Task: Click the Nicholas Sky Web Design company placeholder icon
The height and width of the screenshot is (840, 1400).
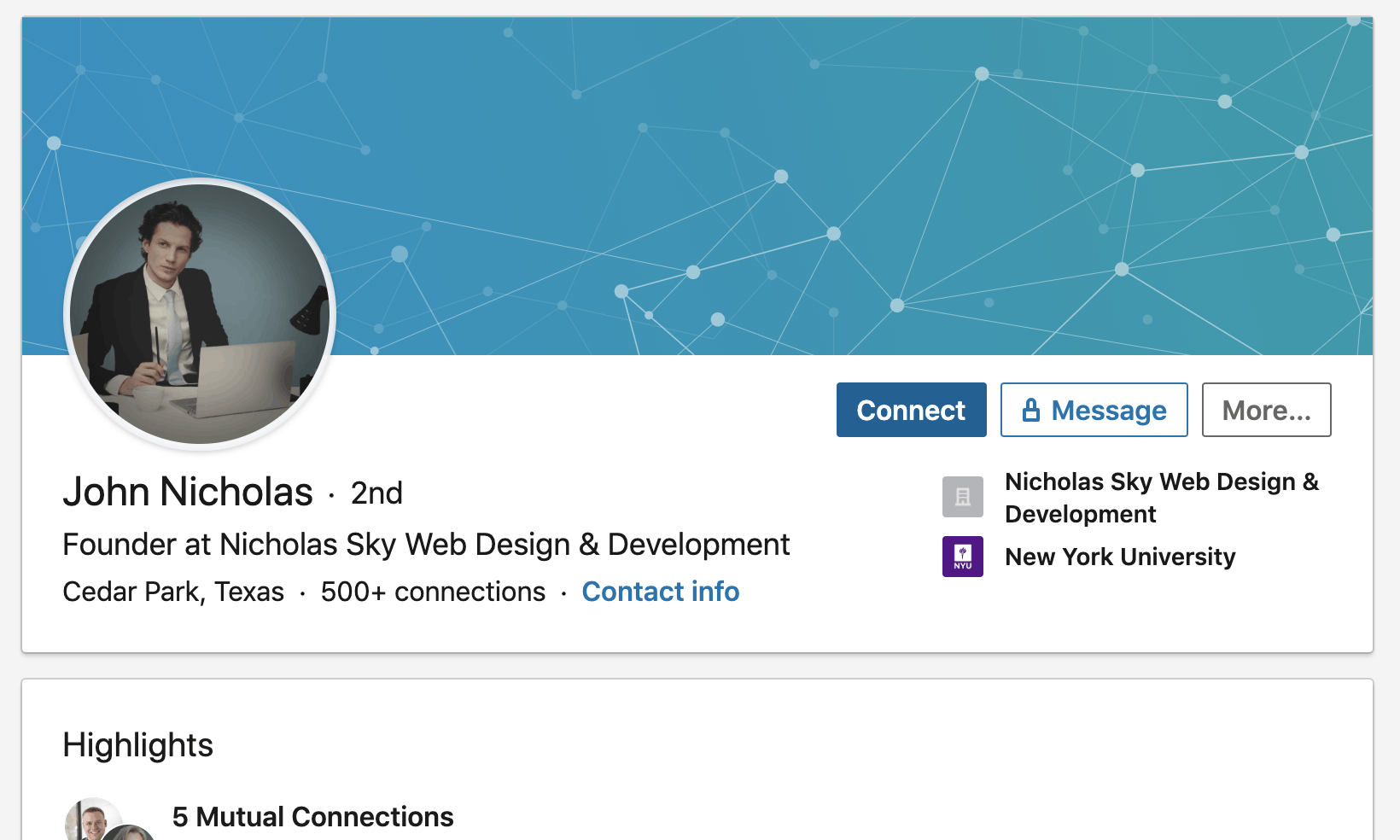Action: pos(962,497)
